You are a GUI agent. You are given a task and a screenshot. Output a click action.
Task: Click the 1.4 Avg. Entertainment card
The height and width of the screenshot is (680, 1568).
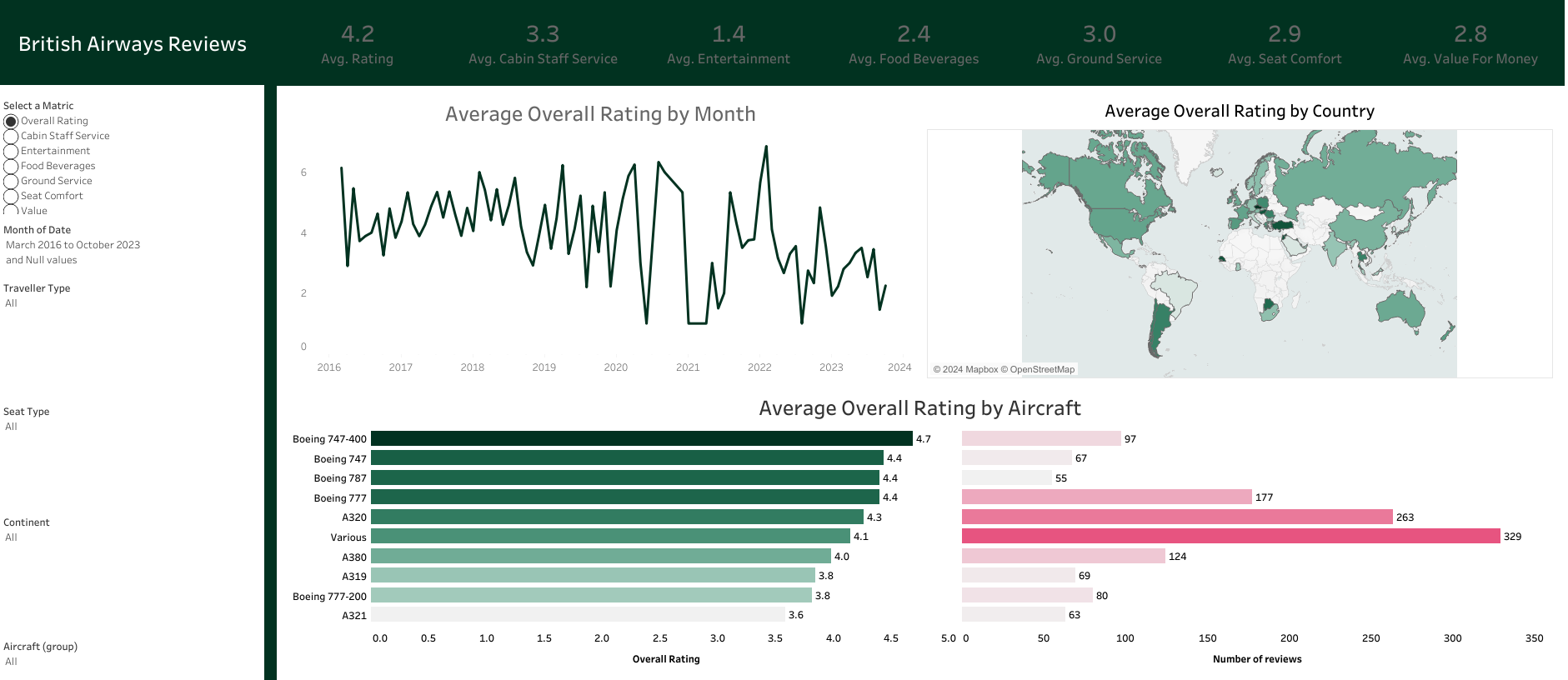(729, 44)
